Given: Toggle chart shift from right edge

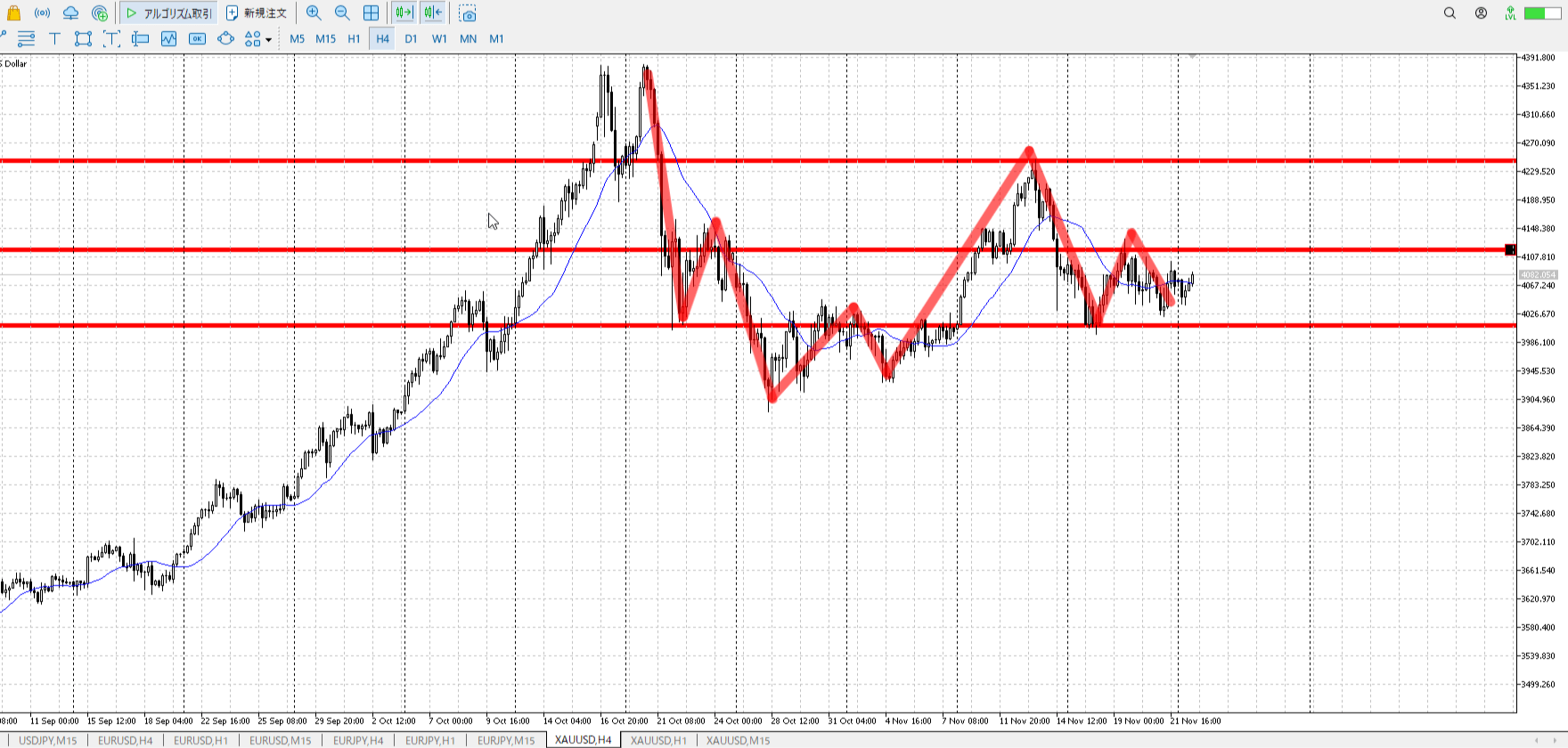Looking at the screenshot, I should [x=433, y=13].
